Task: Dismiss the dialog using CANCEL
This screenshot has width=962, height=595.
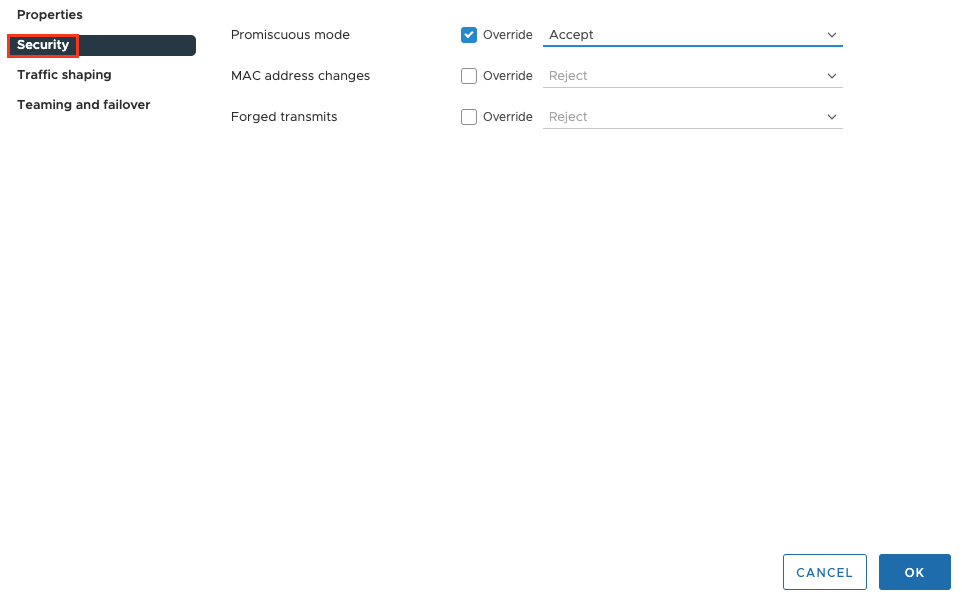Action: tap(824, 571)
